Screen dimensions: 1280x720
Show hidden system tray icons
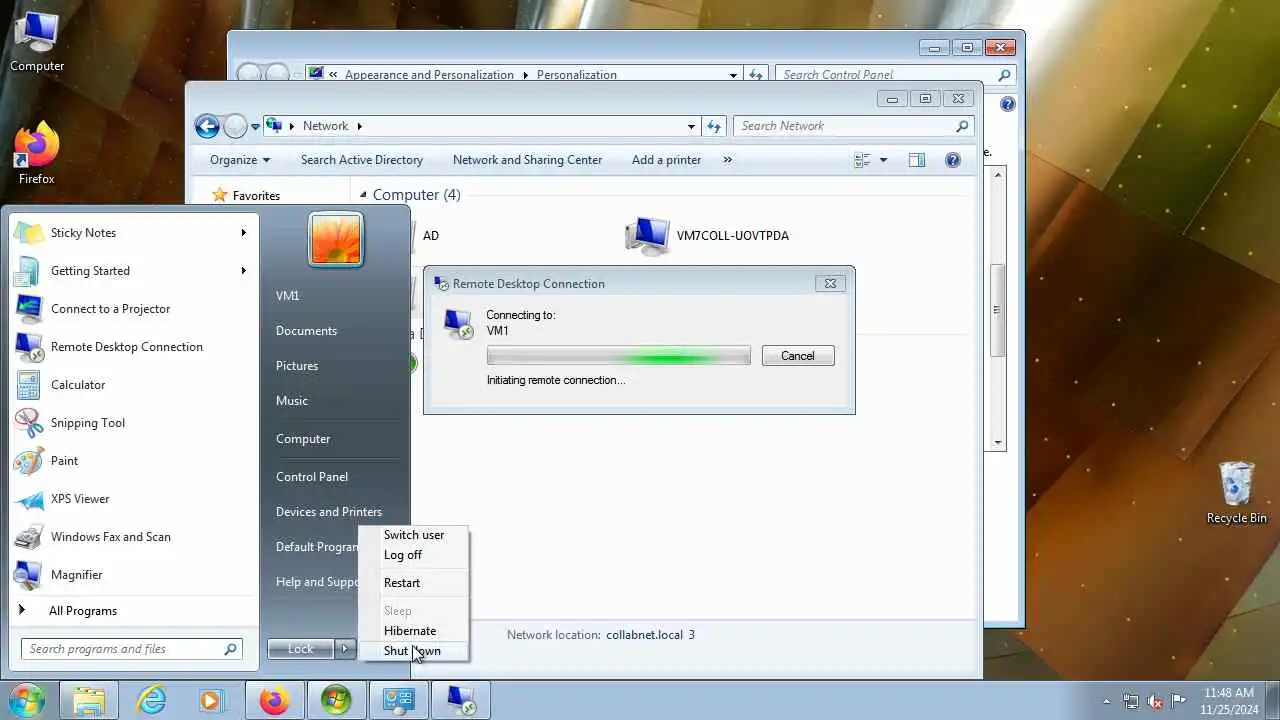tap(1106, 701)
